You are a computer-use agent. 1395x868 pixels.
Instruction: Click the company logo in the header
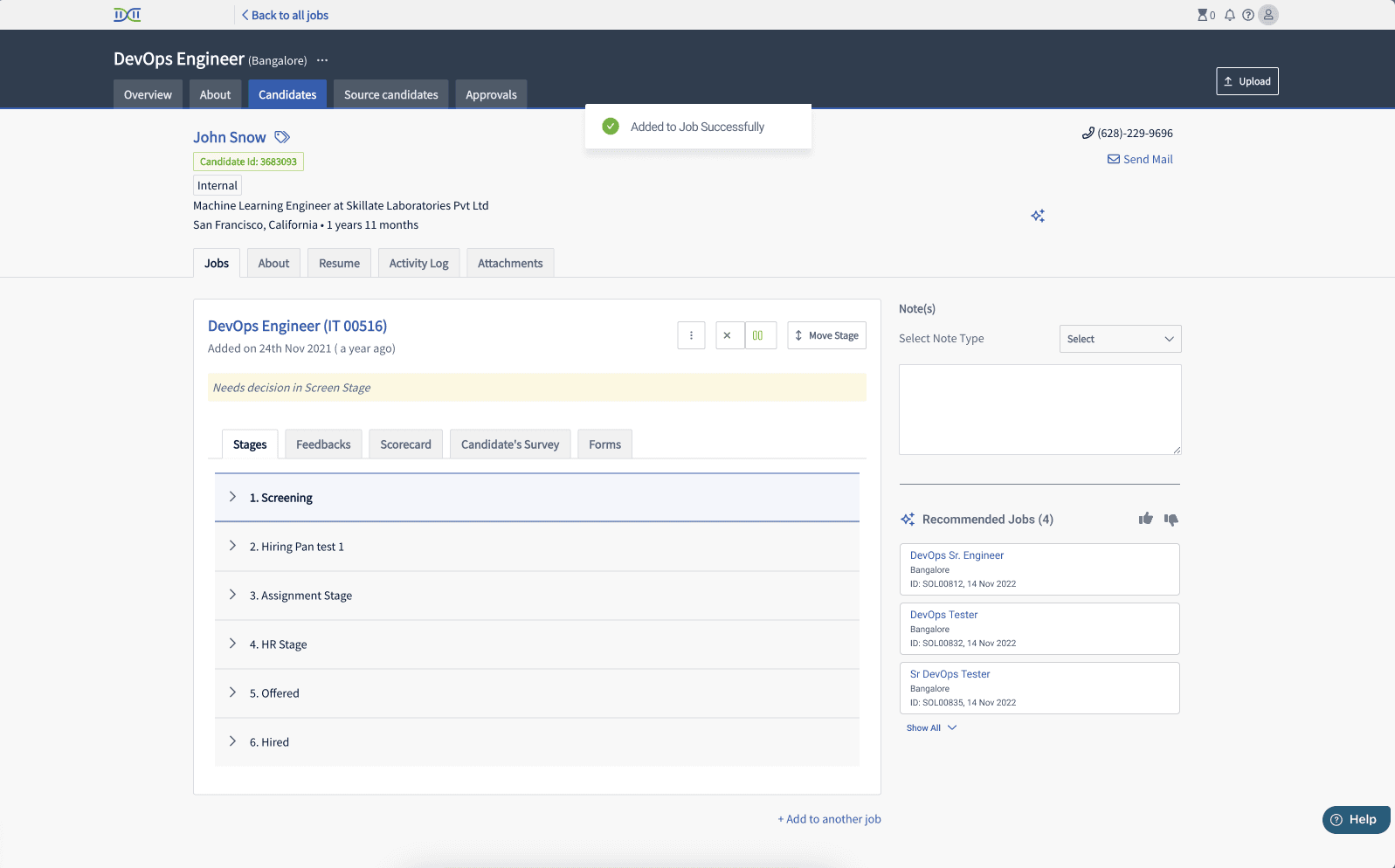[128, 15]
